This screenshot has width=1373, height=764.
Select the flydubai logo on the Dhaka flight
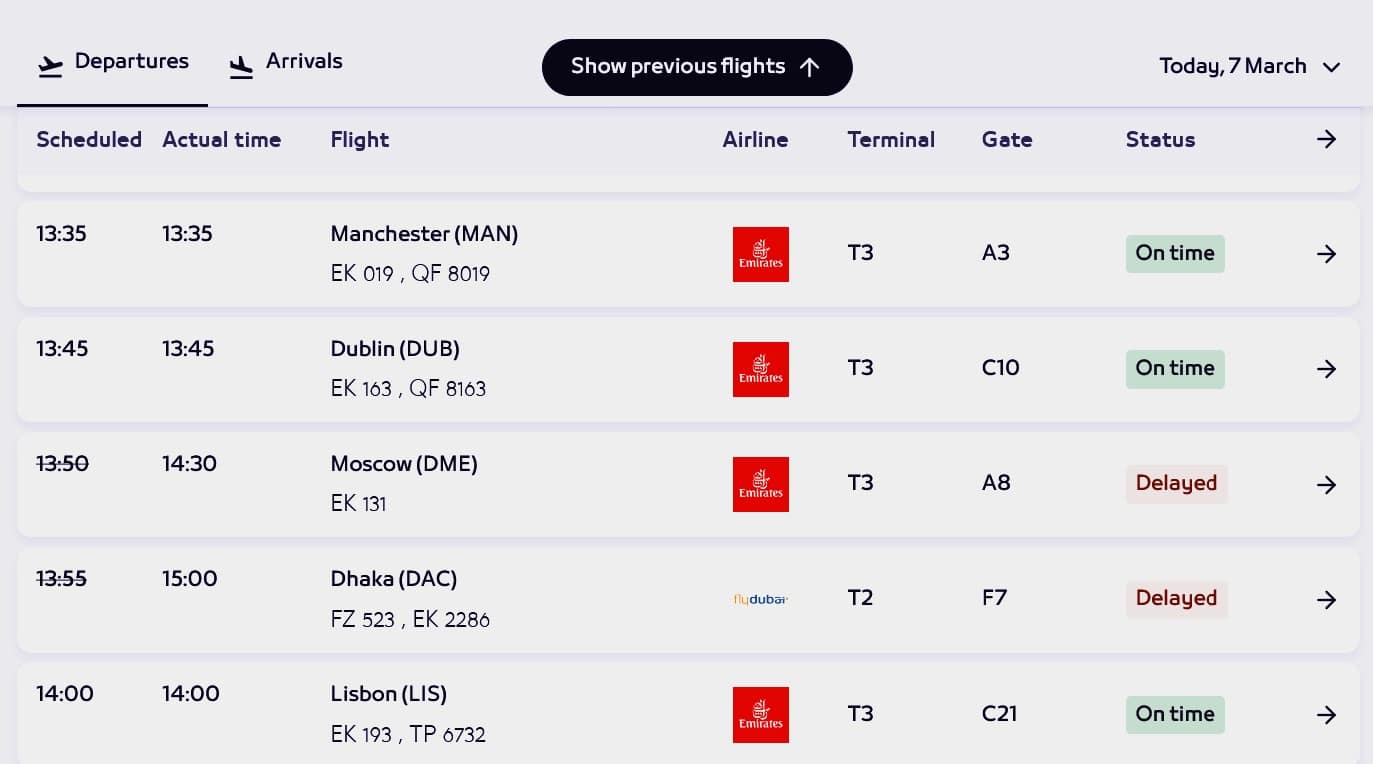760,599
